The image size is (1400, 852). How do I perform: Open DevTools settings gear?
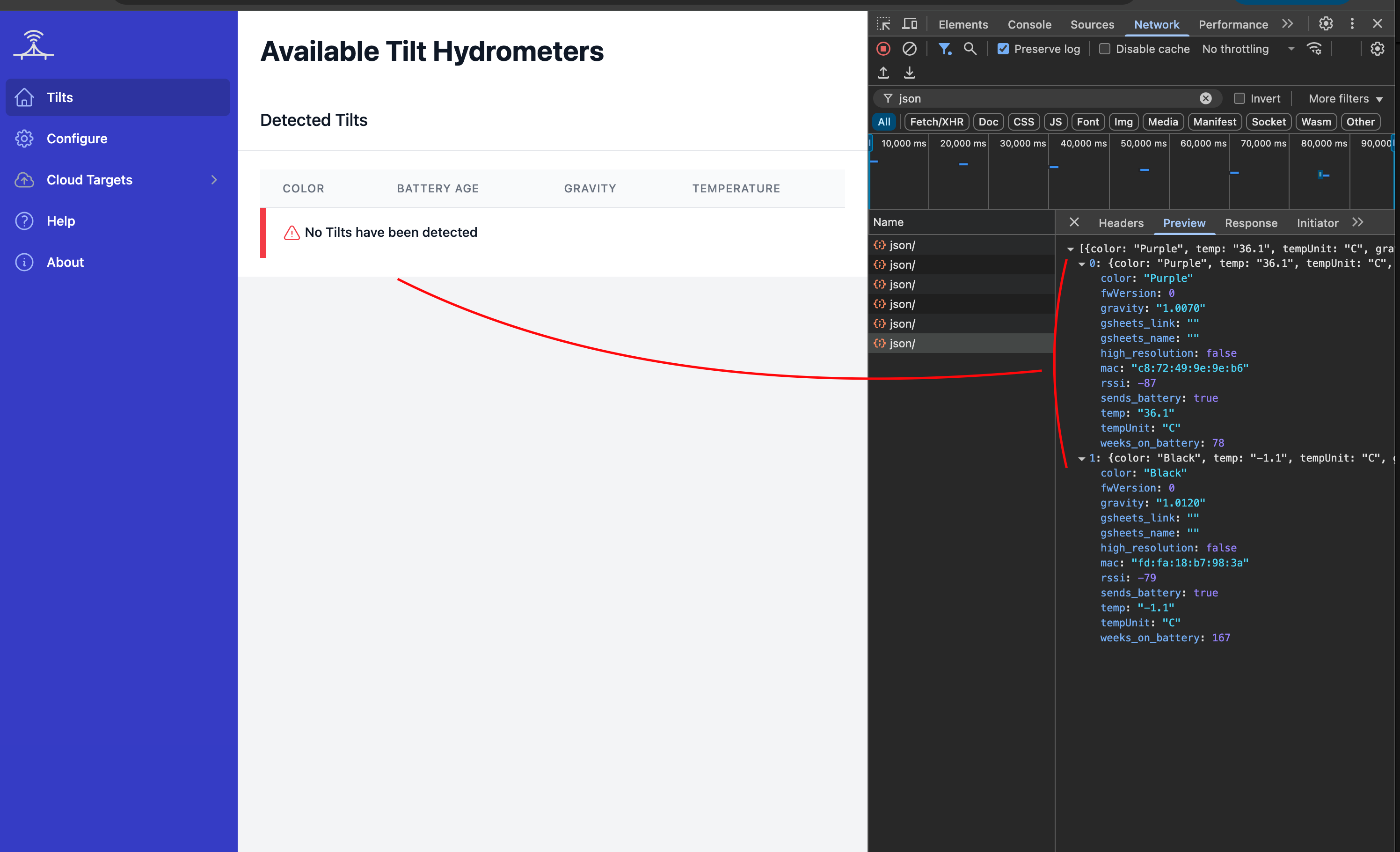pyautogui.click(x=1326, y=24)
